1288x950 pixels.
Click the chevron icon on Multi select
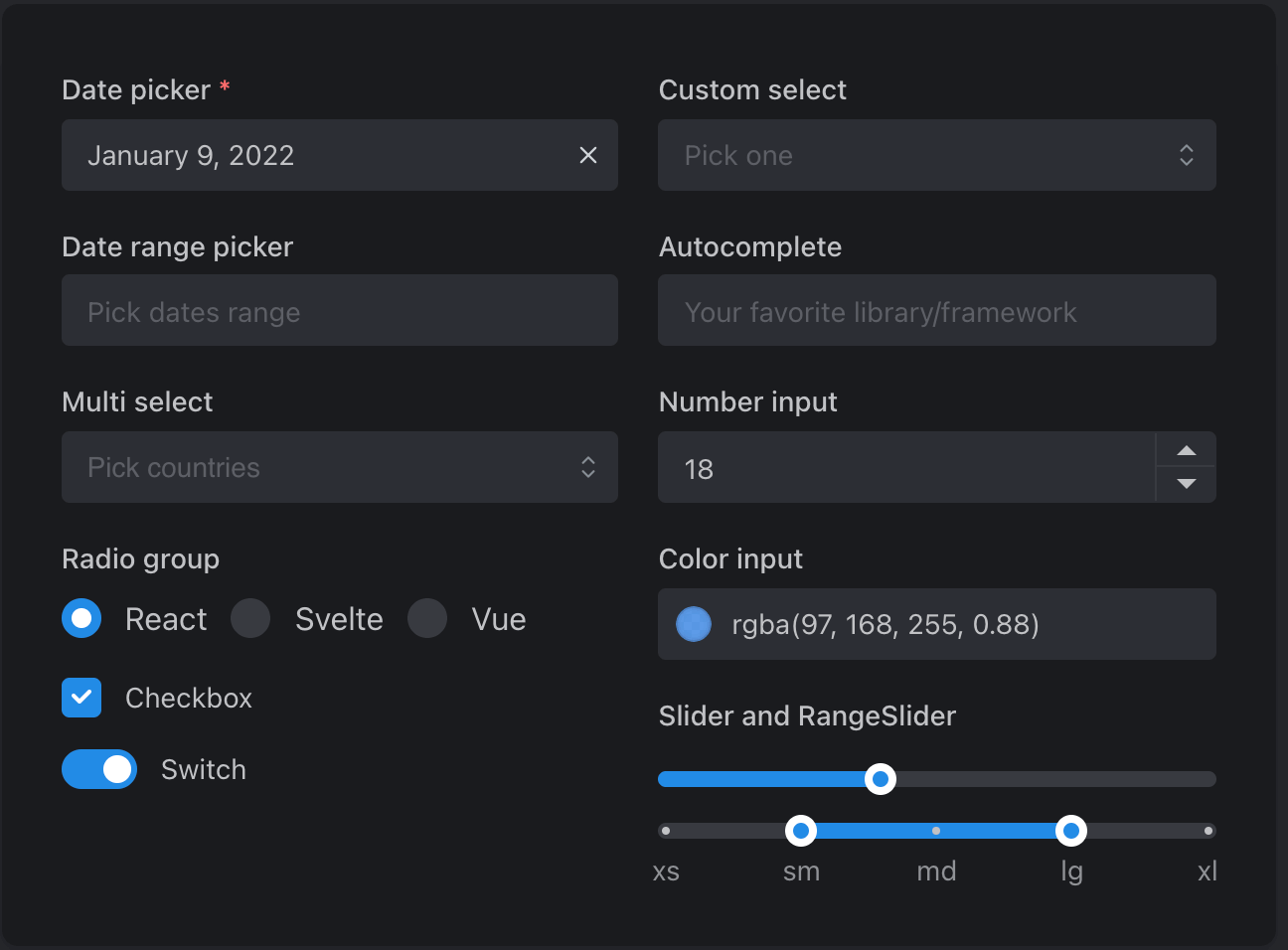(x=587, y=467)
